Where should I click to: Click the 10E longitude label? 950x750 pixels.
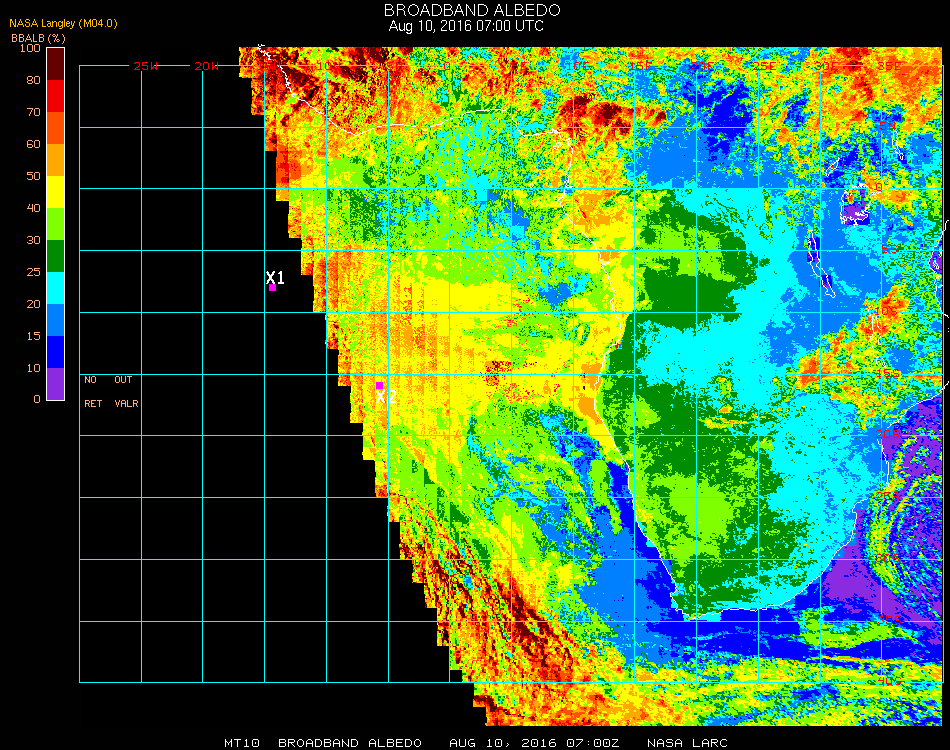577,66
